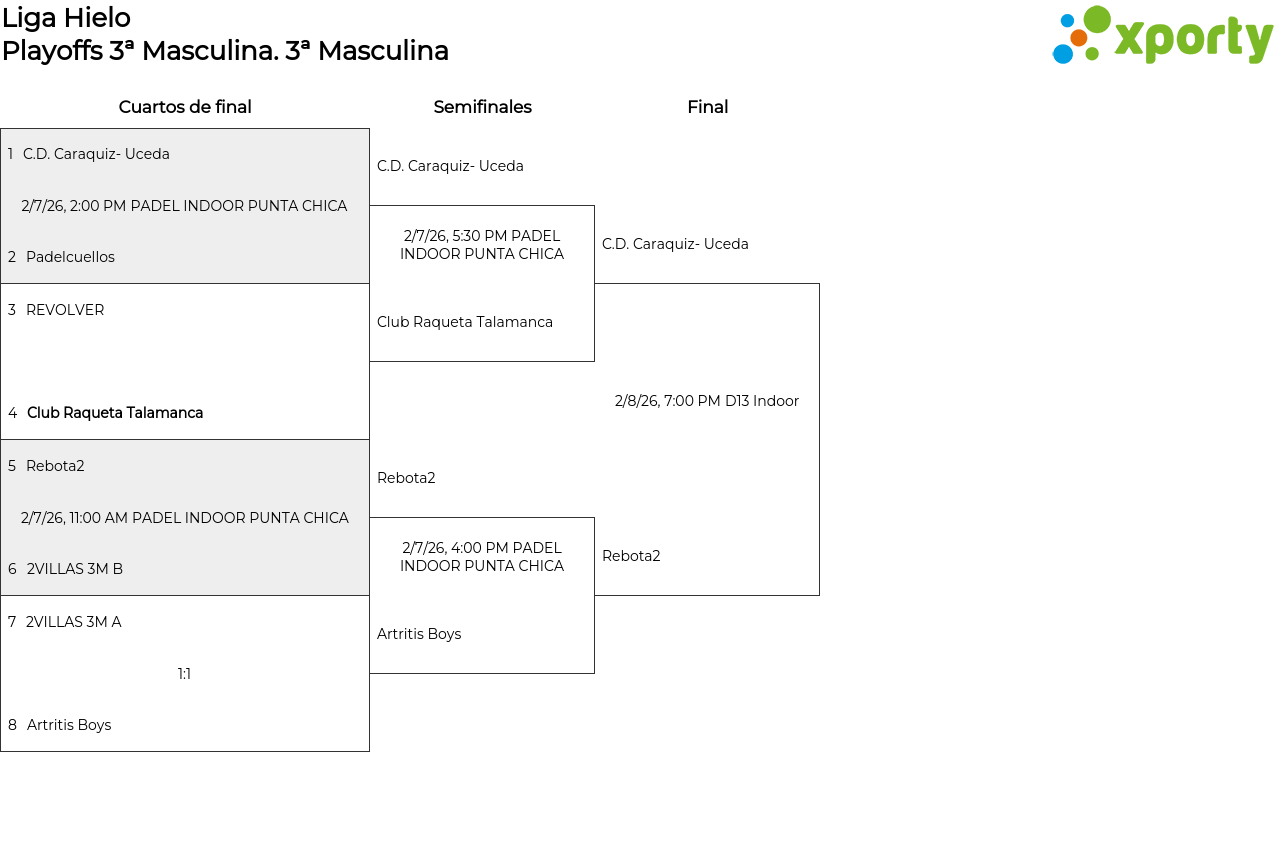
Task: Click bold Club Raqueta Talamanca in quarterfinals
Action: [115, 413]
